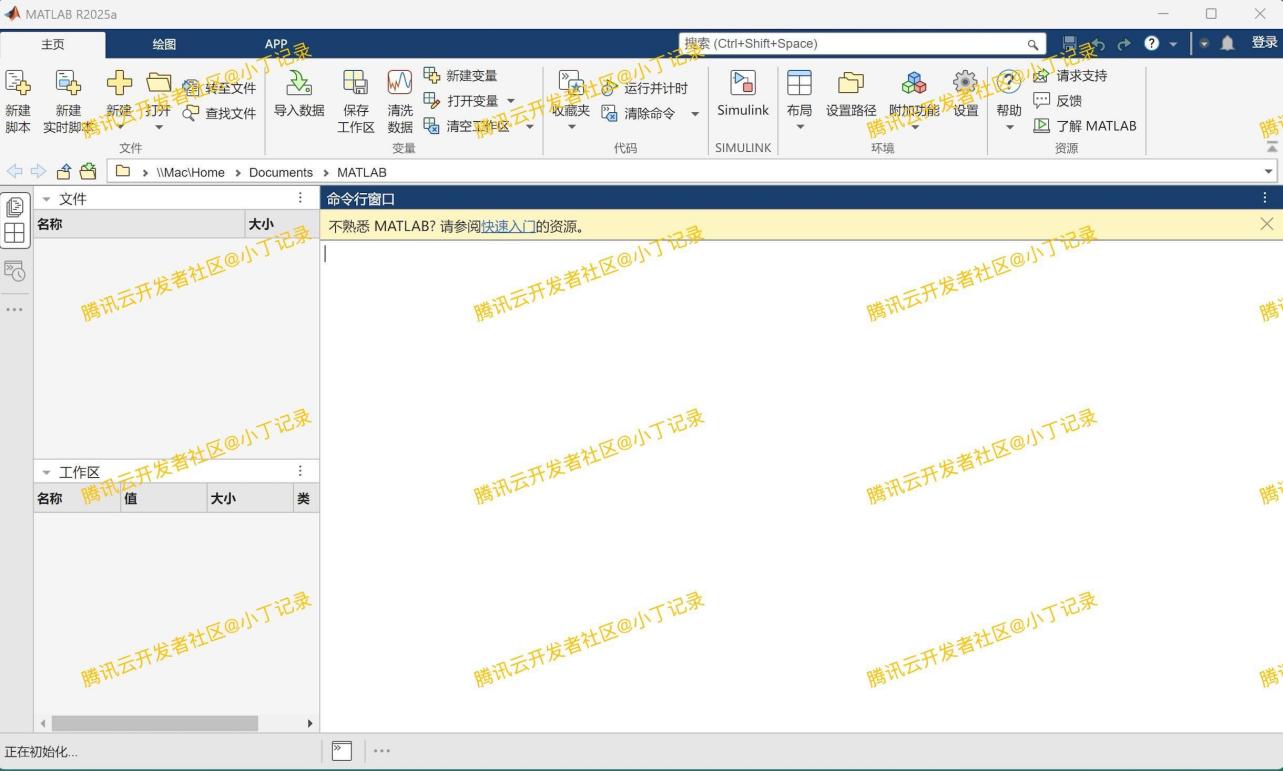Click 清空工作区 in the variable group
This screenshot has width=1283, height=771.
(467, 126)
